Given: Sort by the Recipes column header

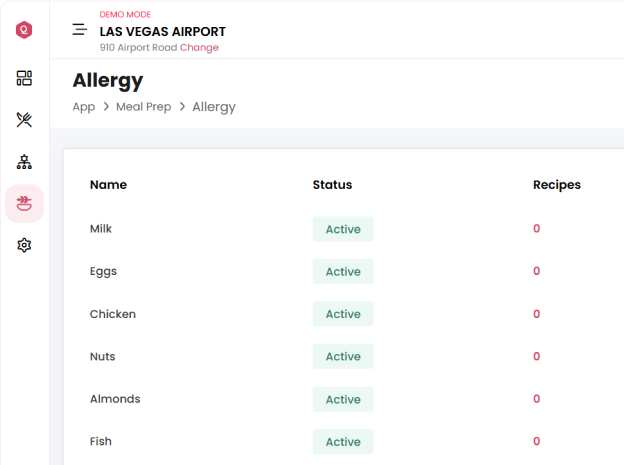Looking at the screenshot, I should click(x=556, y=185).
